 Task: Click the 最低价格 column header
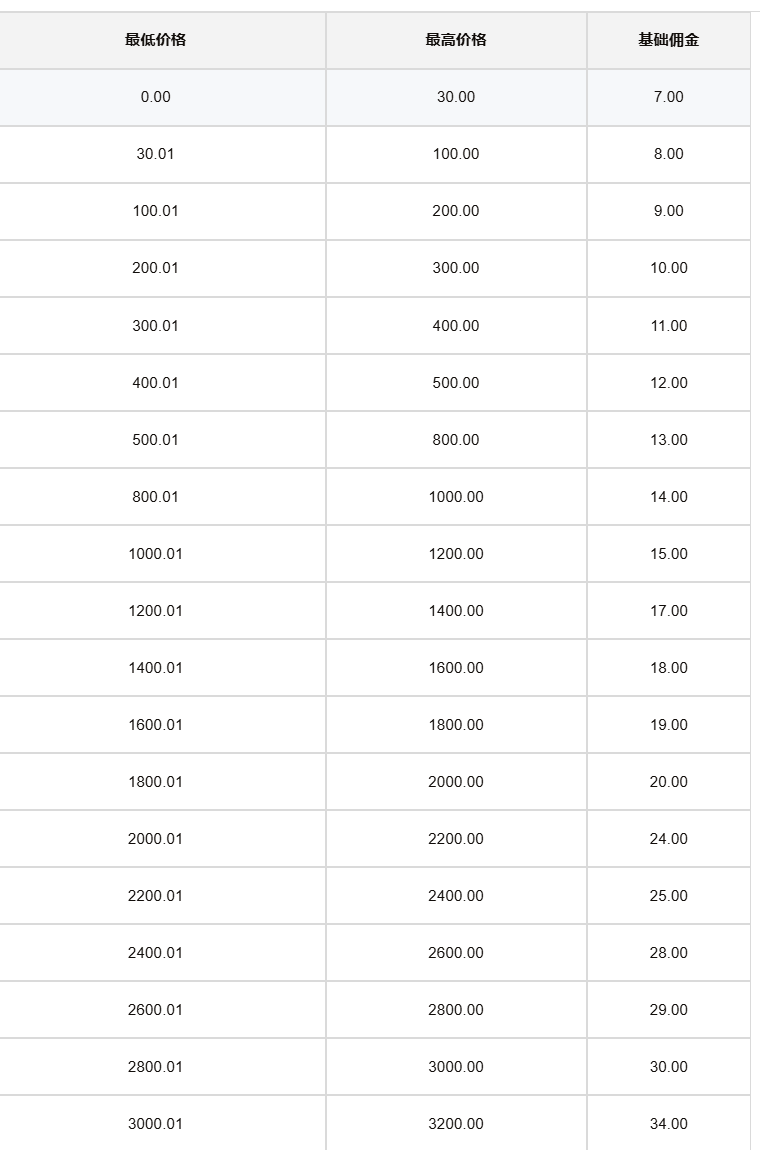(155, 40)
